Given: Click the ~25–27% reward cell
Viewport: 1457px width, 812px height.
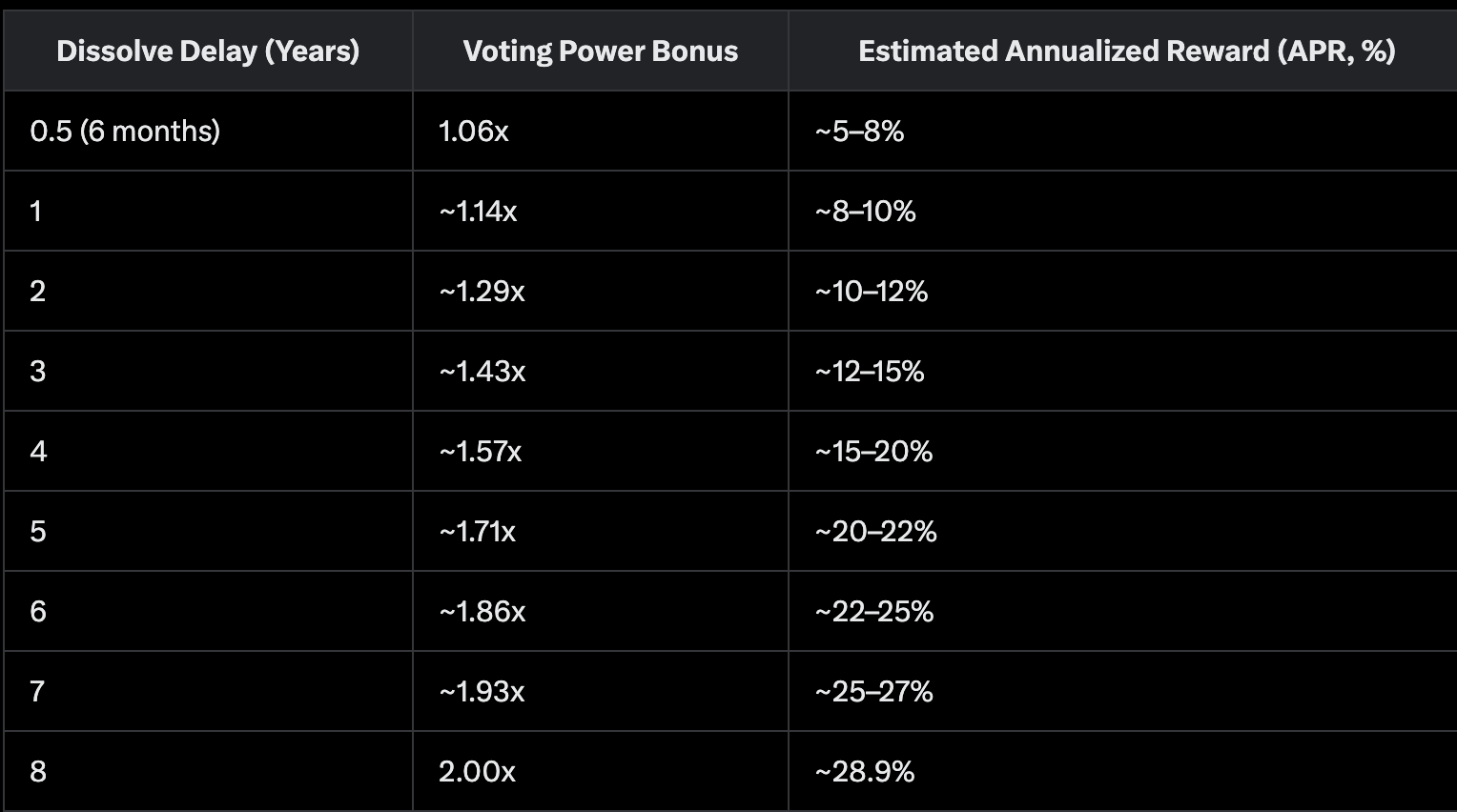Looking at the screenshot, I should (x=1122, y=691).
